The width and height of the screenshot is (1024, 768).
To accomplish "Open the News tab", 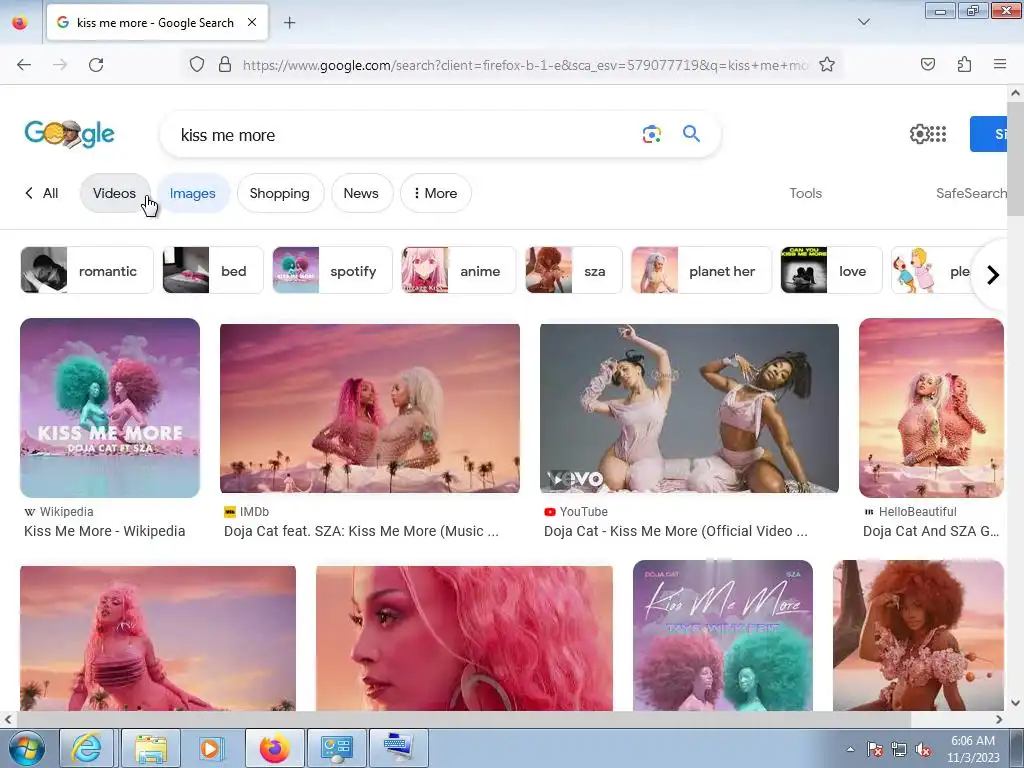I will click(361, 193).
